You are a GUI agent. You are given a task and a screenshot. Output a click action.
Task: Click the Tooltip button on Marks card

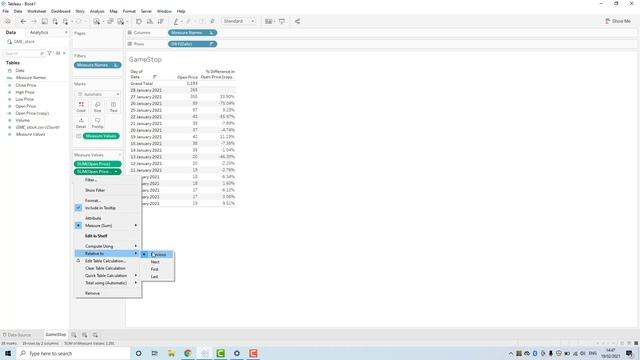click(98, 123)
